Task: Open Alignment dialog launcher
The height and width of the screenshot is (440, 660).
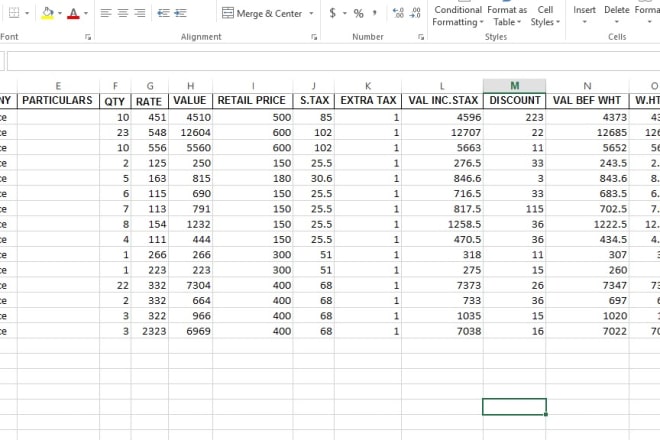Action: point(314,37)
